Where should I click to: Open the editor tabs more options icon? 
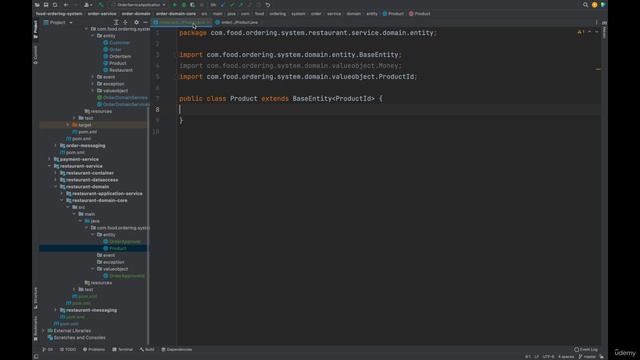click(596, 22)
